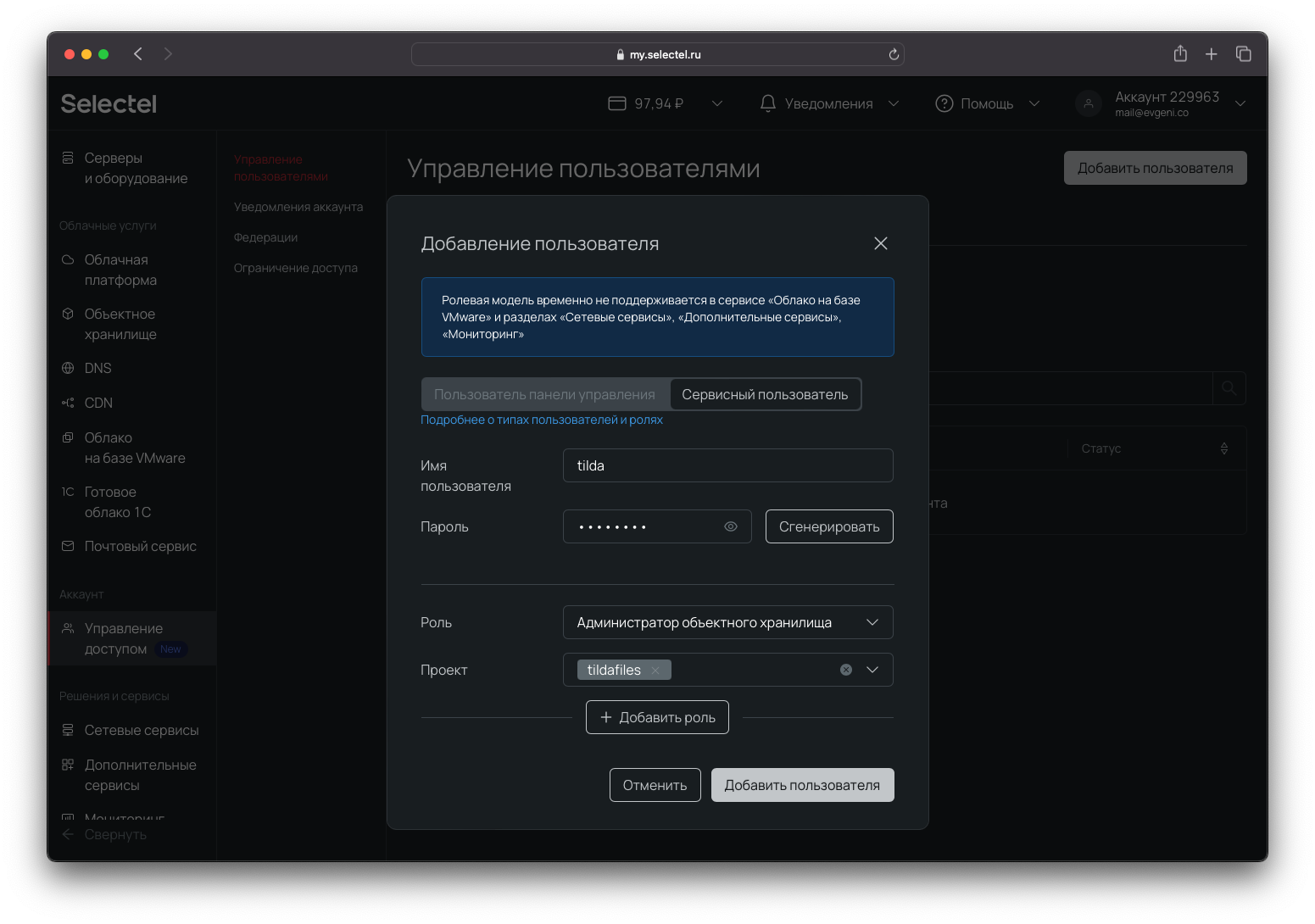Click Safari reload page icon
Screen dimensions: 1315x924
click(894, 54)
